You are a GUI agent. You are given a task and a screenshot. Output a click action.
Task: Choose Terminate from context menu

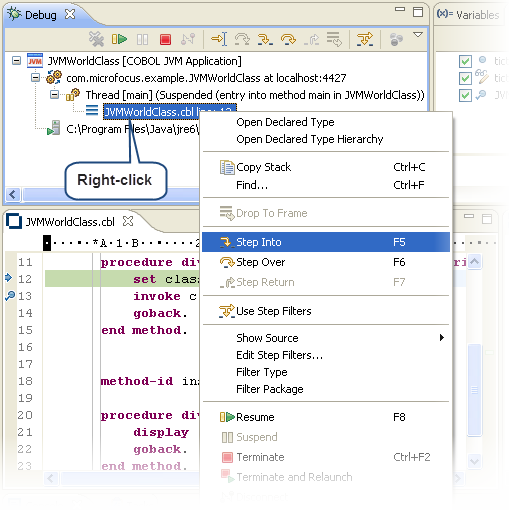326,457
